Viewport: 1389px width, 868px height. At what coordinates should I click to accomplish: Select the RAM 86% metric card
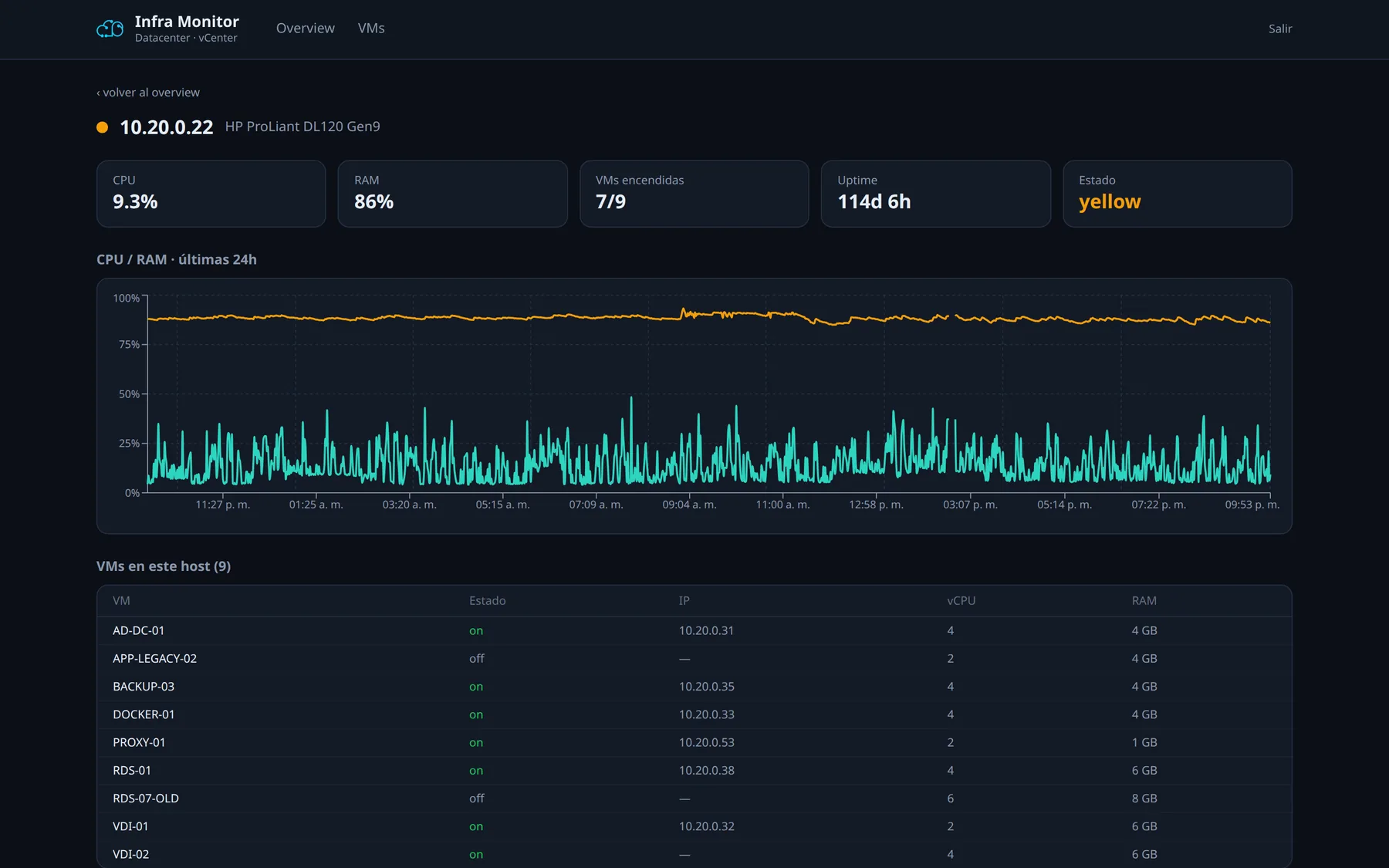[452, 194]
